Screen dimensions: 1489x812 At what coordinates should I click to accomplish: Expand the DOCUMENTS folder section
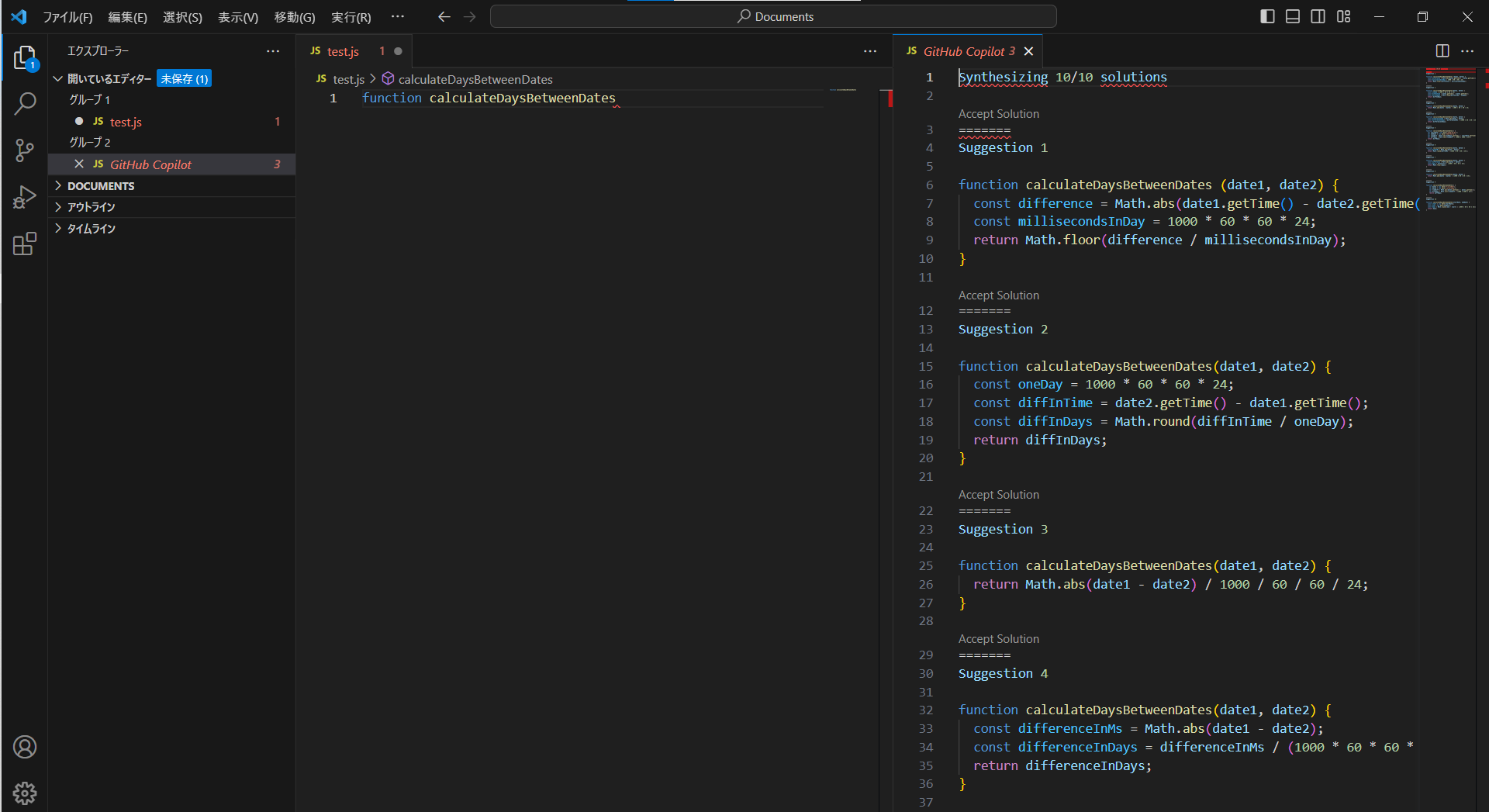pos(58,185)
